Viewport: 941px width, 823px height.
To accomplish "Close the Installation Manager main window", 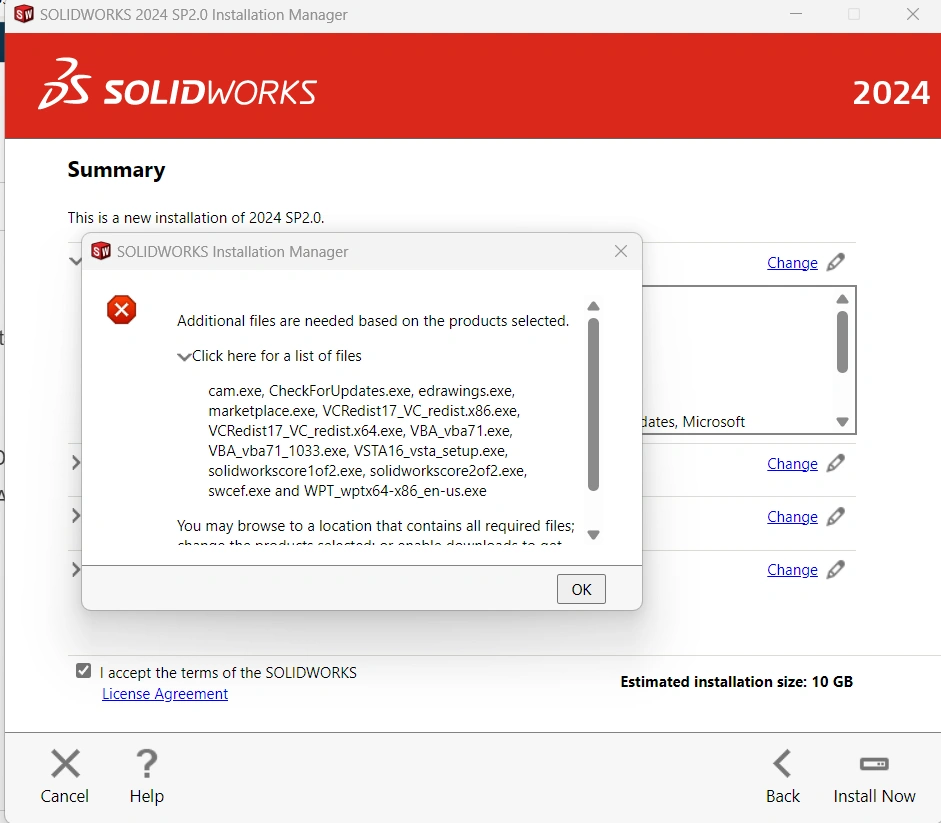I will 913,14.
